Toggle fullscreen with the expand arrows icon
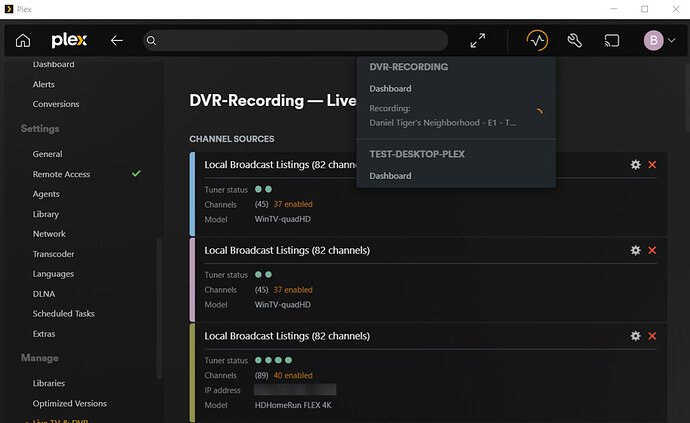 pos(477,40)
